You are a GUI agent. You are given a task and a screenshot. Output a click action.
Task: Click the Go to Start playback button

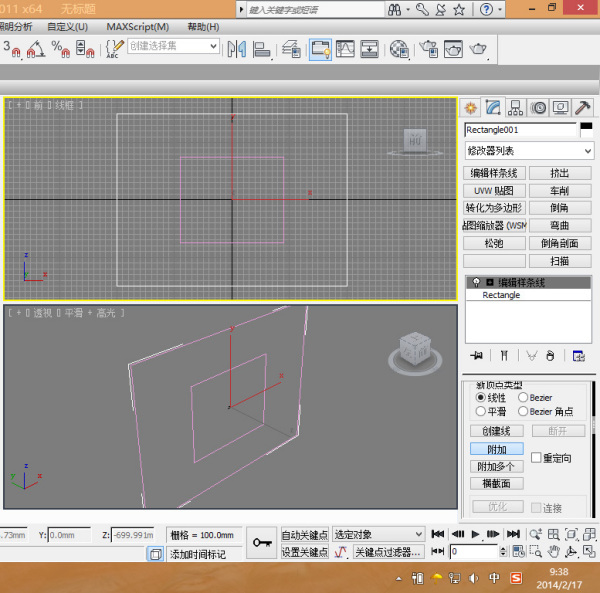[438, 534]
